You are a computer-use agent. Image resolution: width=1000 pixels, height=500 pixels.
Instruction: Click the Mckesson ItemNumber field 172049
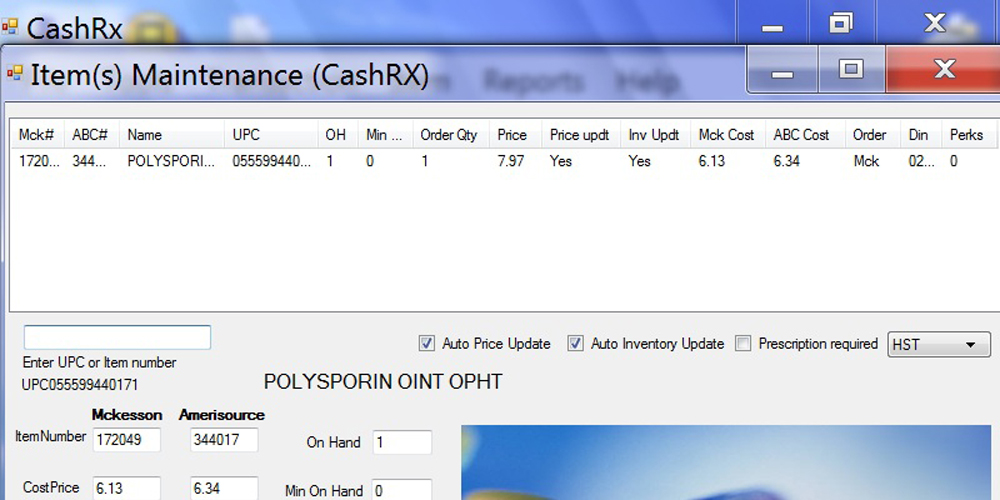coord(127,440)
